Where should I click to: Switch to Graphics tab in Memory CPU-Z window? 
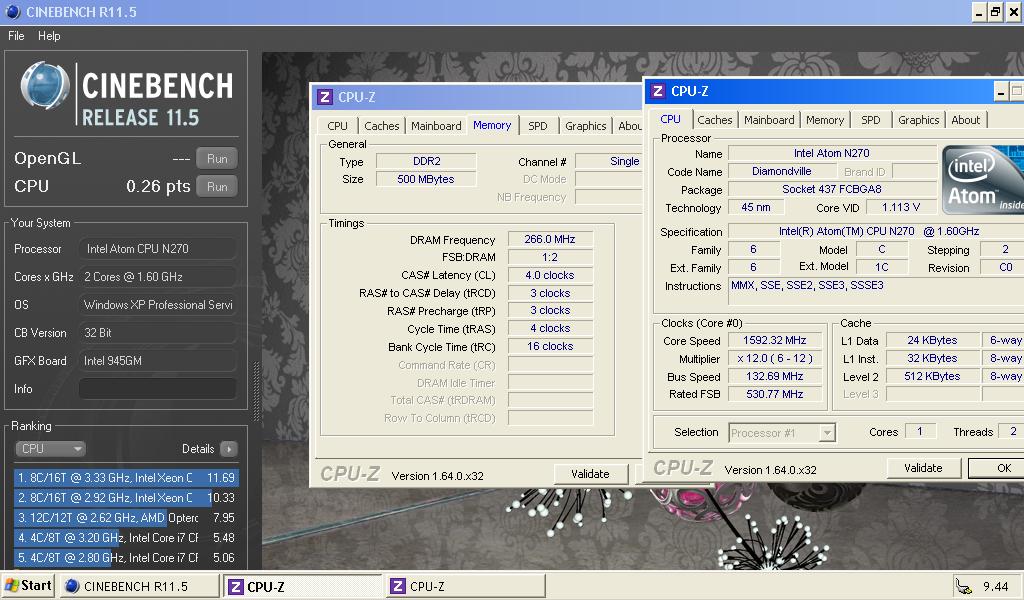coord(585,126)
